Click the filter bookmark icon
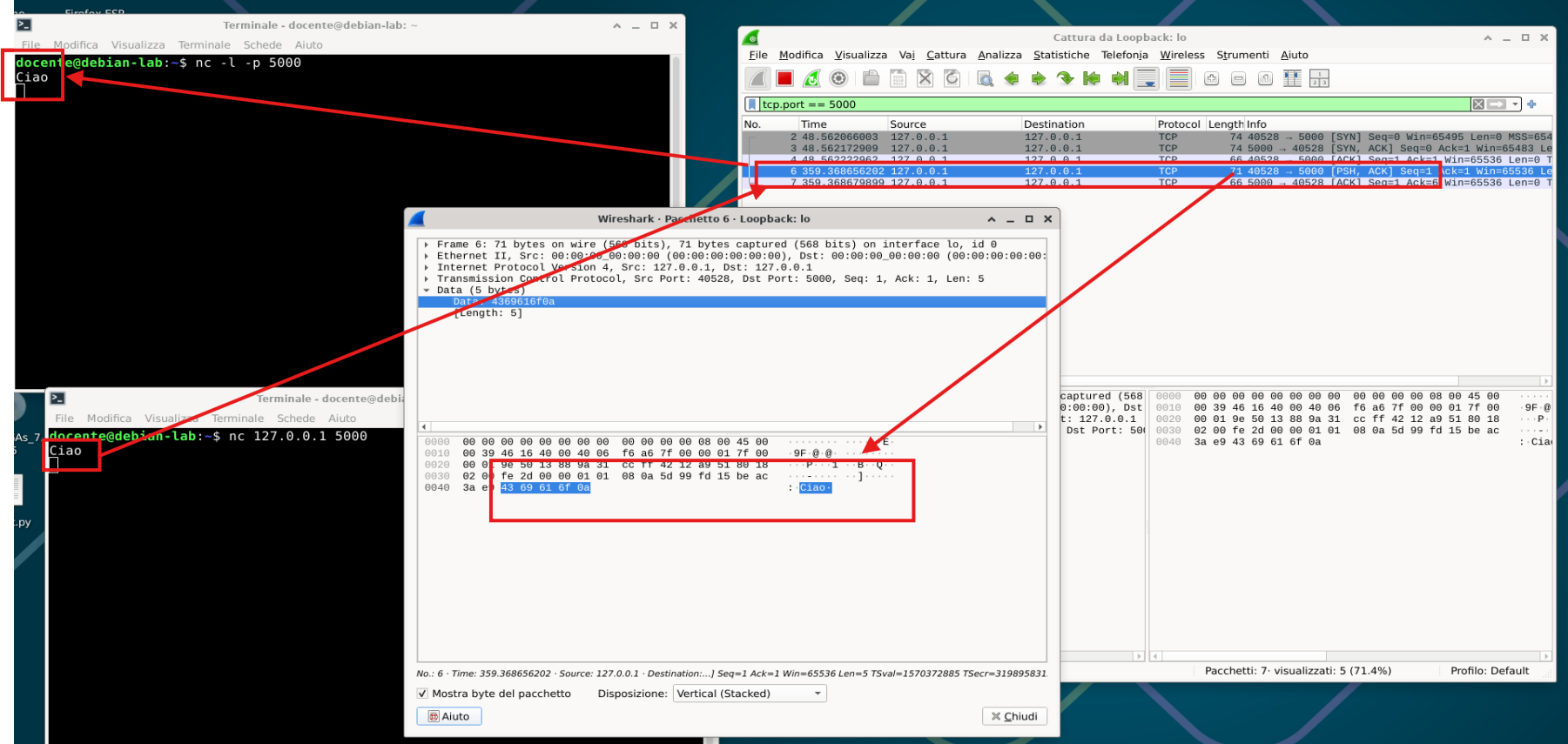This screenshot has width=1568, height=744. (x=752, y=104)
